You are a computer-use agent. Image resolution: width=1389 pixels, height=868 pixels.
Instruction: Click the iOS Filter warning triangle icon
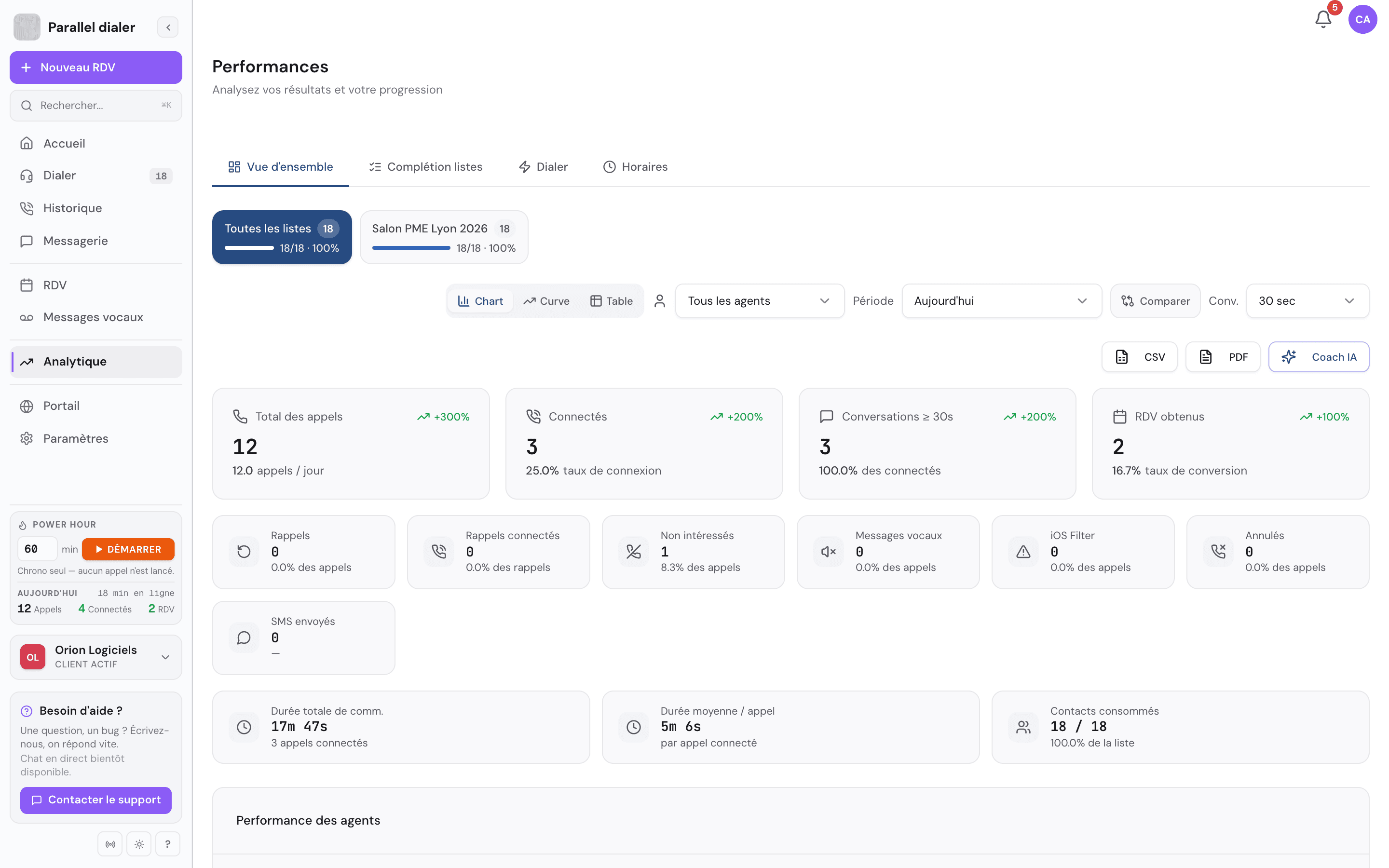click(1023, 552)
